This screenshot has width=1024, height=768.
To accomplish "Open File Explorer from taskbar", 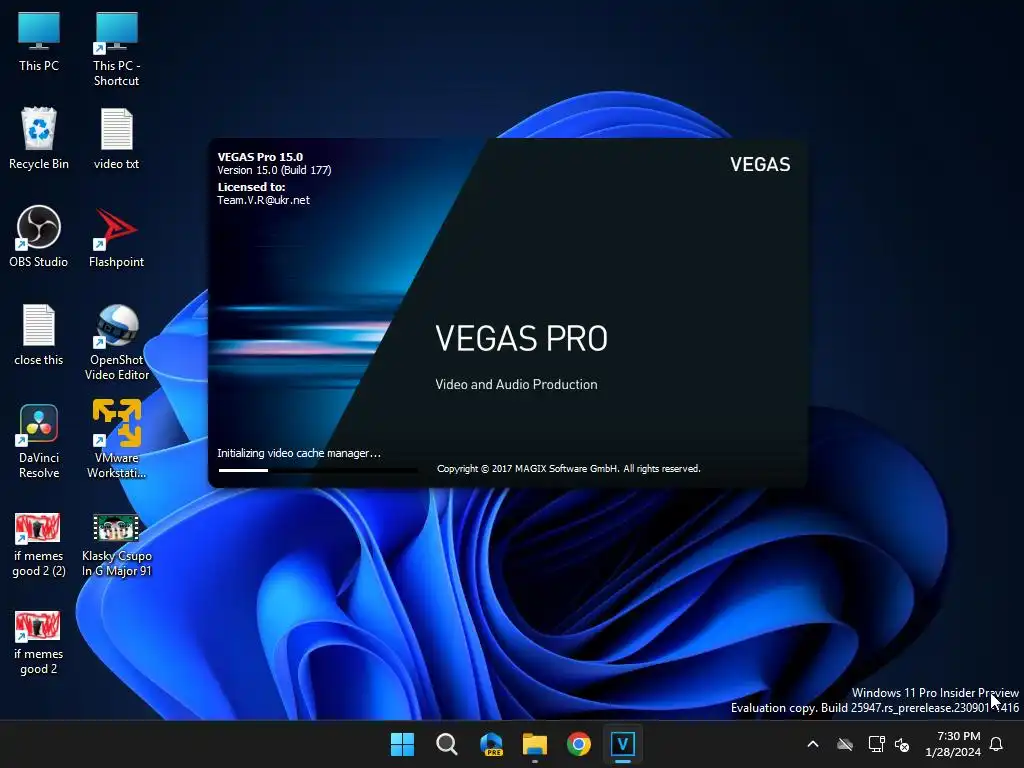I will pyautogui.click(x=535, y=744).
